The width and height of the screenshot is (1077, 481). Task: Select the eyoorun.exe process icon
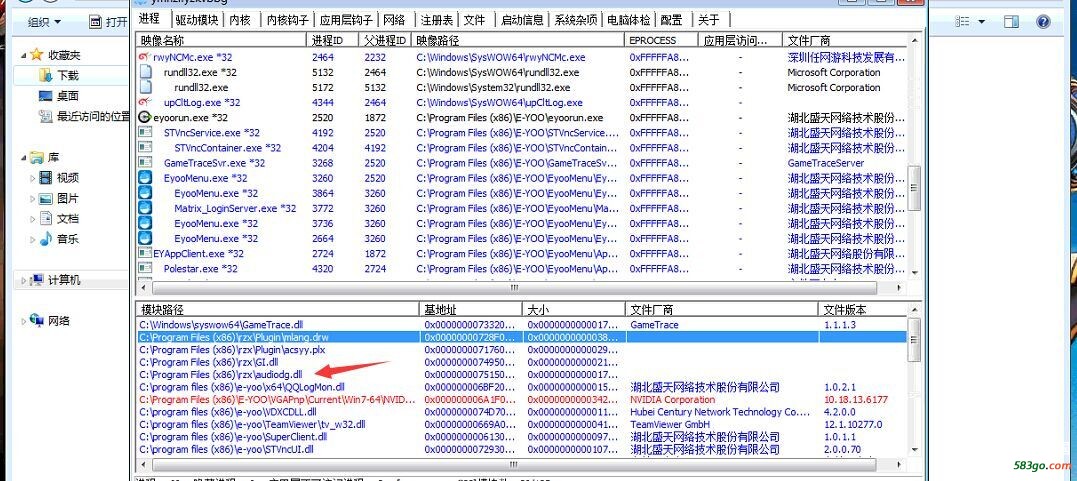[x=144, y=118]
